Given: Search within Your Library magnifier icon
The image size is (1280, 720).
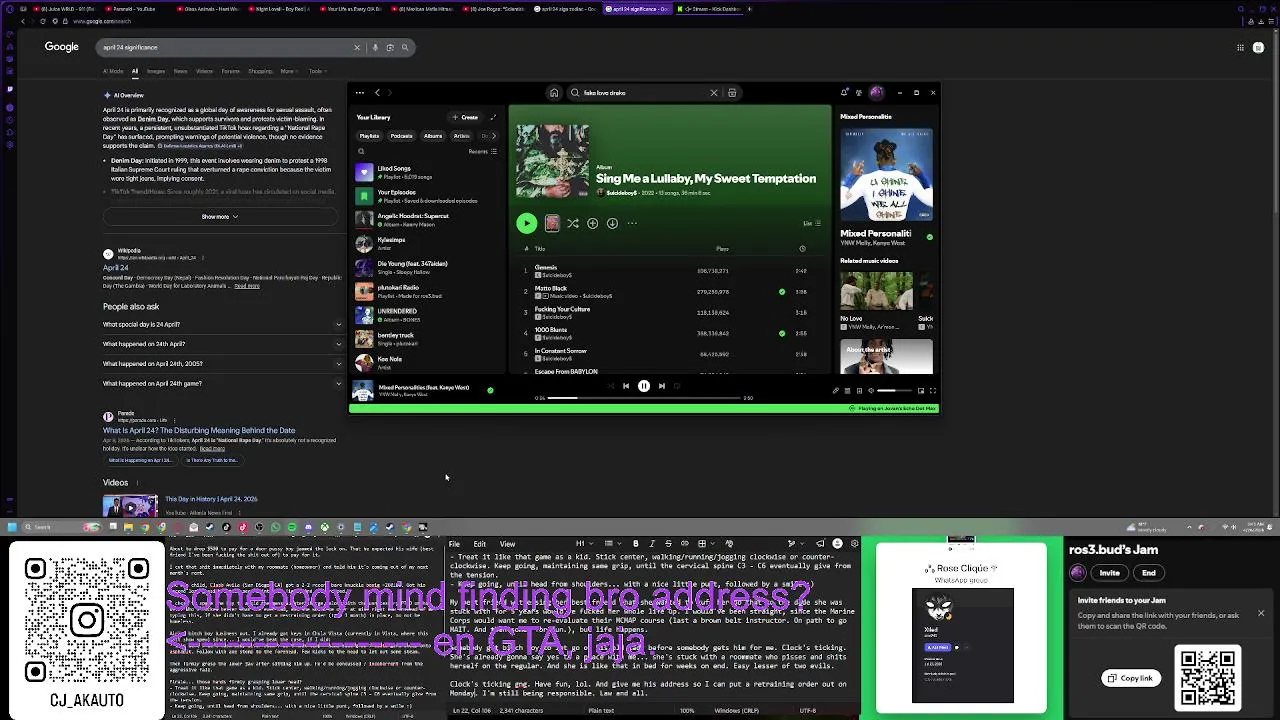Looking at the screenshot, I should click(361, 152).
